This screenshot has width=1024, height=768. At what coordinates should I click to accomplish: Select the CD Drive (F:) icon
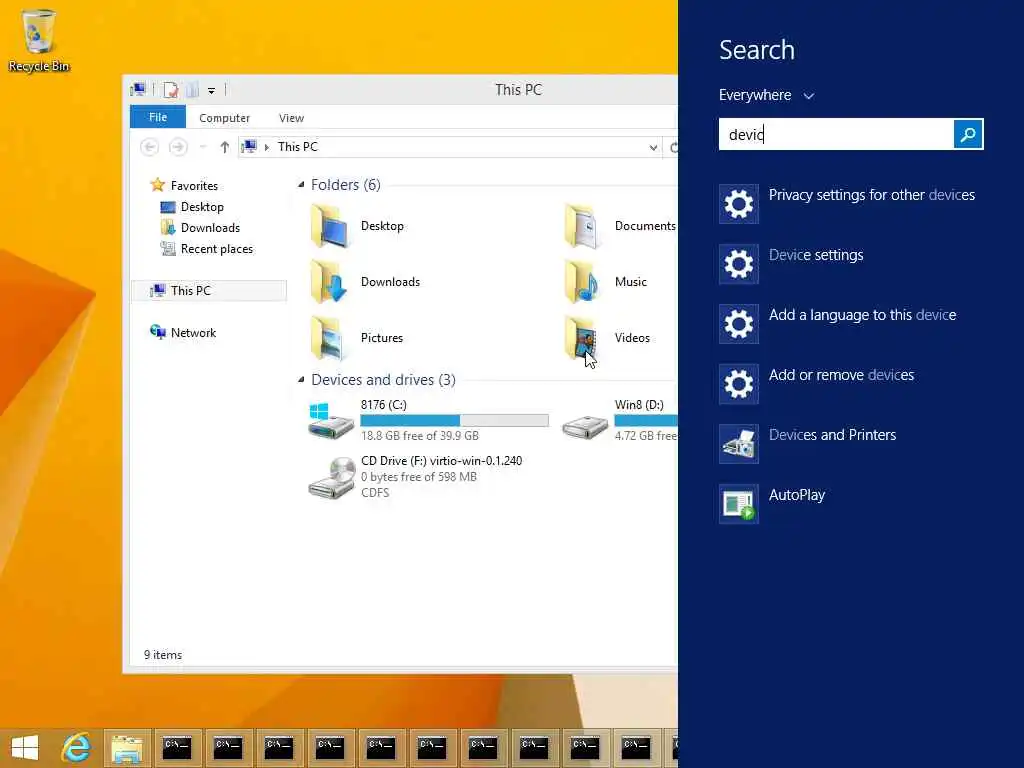(x=330, y=478)
